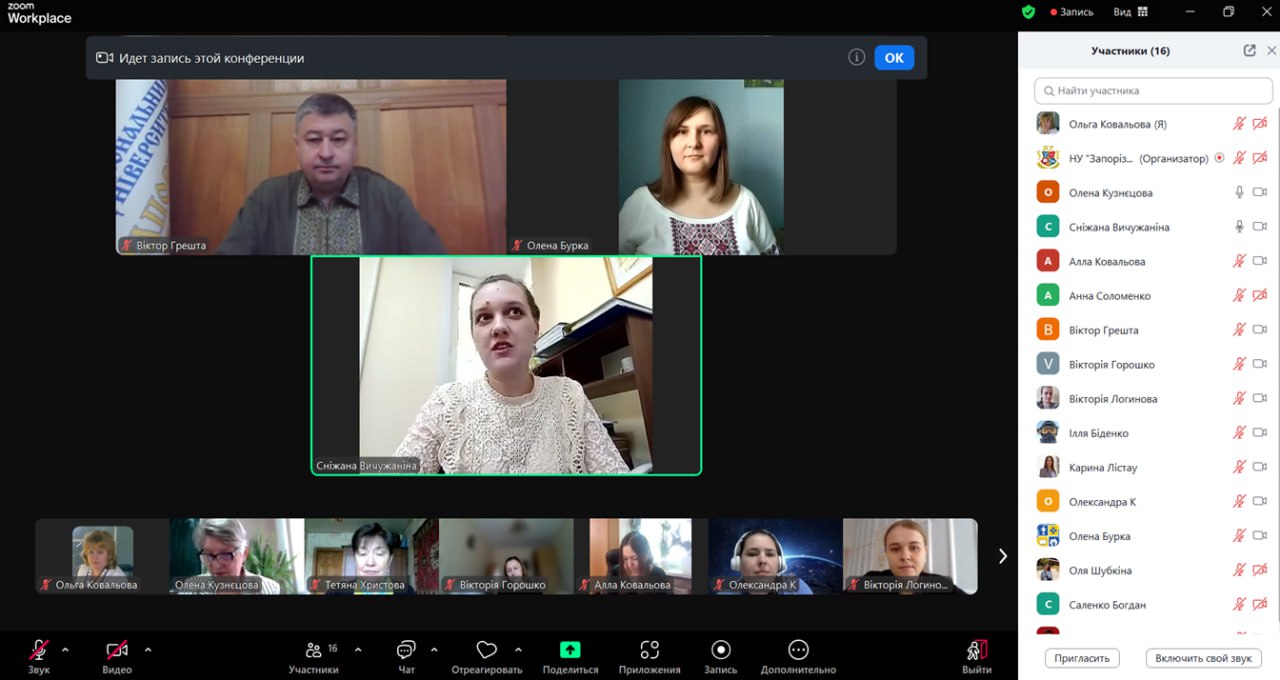
Task: Click the Запись record icon
Action: click(x=720, y=650)
